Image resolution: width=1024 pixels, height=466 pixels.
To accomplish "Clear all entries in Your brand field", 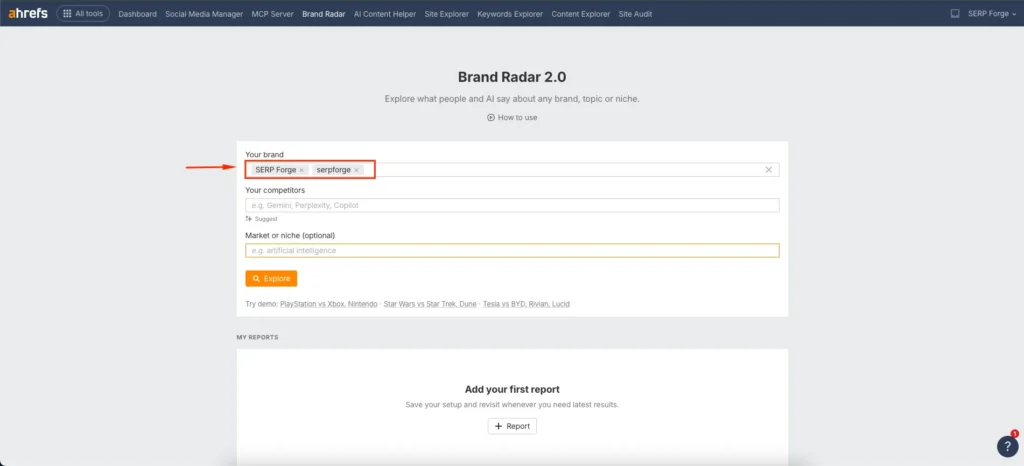I will pyautogui.click(x=768, y=170).
